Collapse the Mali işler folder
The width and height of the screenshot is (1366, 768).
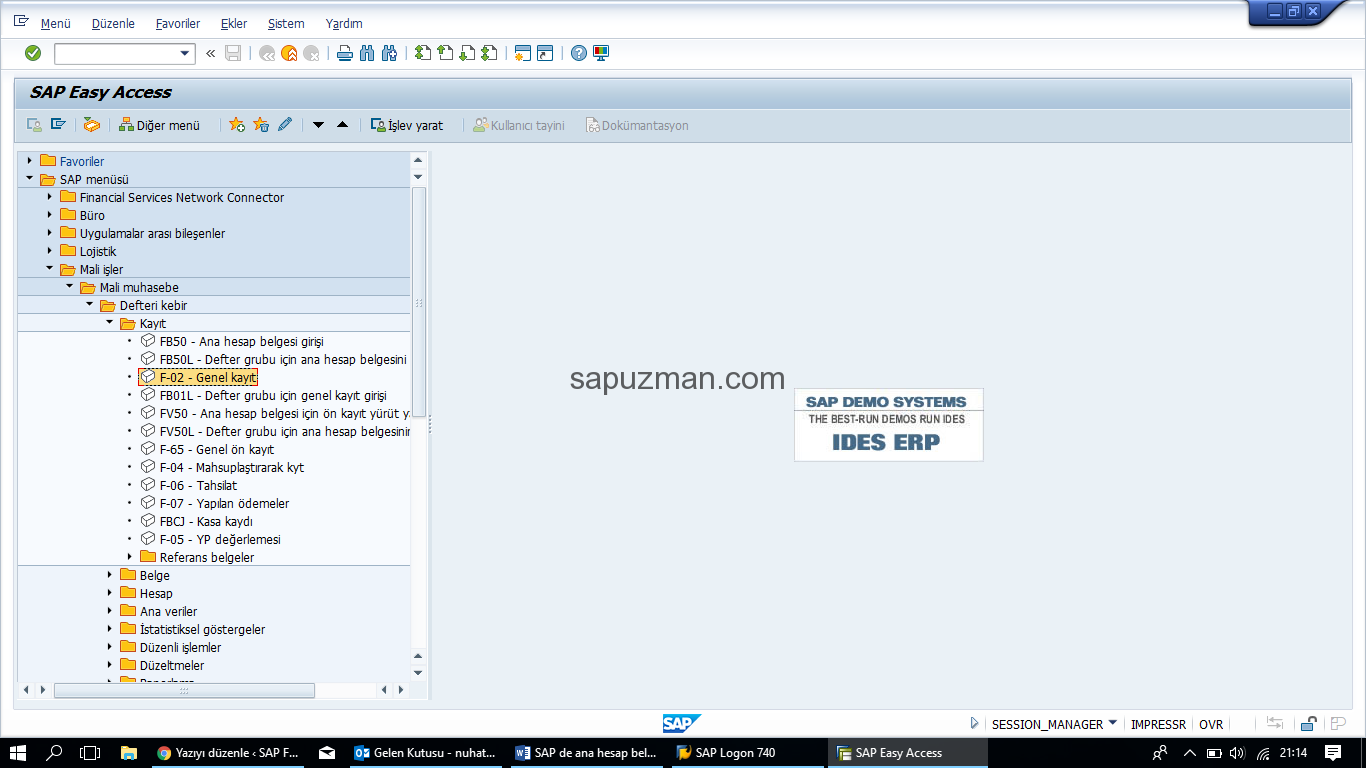click(x=50, y=269)
